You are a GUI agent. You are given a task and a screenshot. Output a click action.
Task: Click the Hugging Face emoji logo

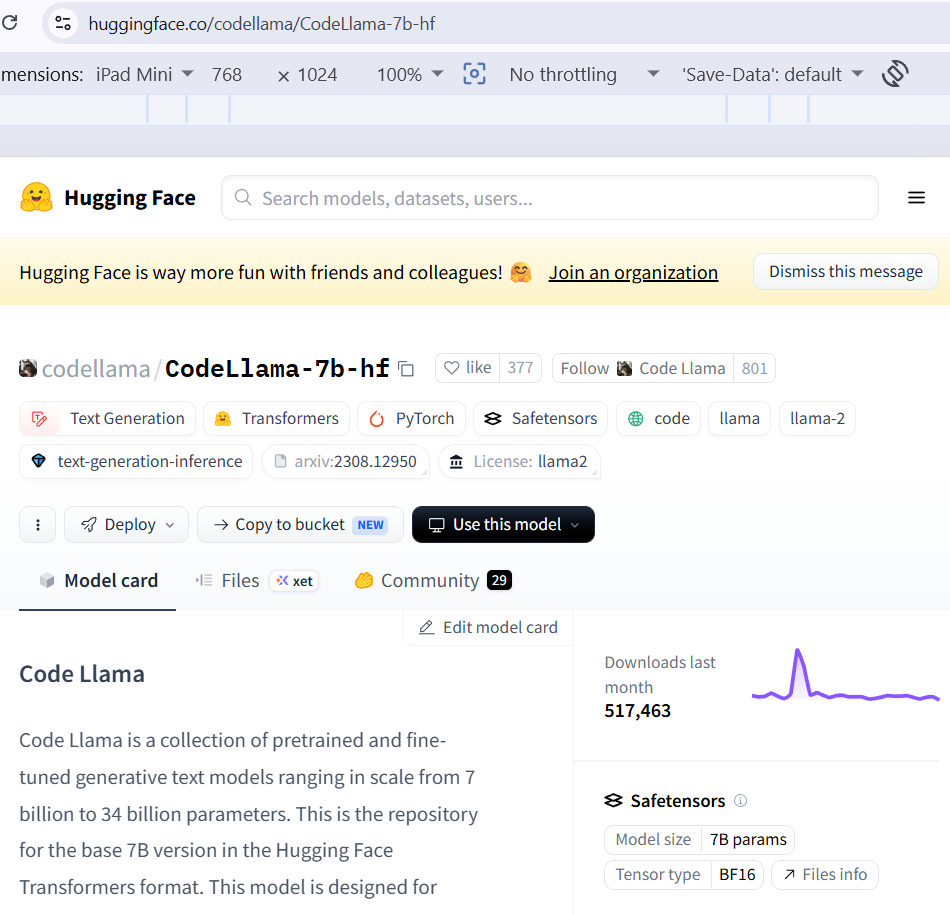[36, 197]
